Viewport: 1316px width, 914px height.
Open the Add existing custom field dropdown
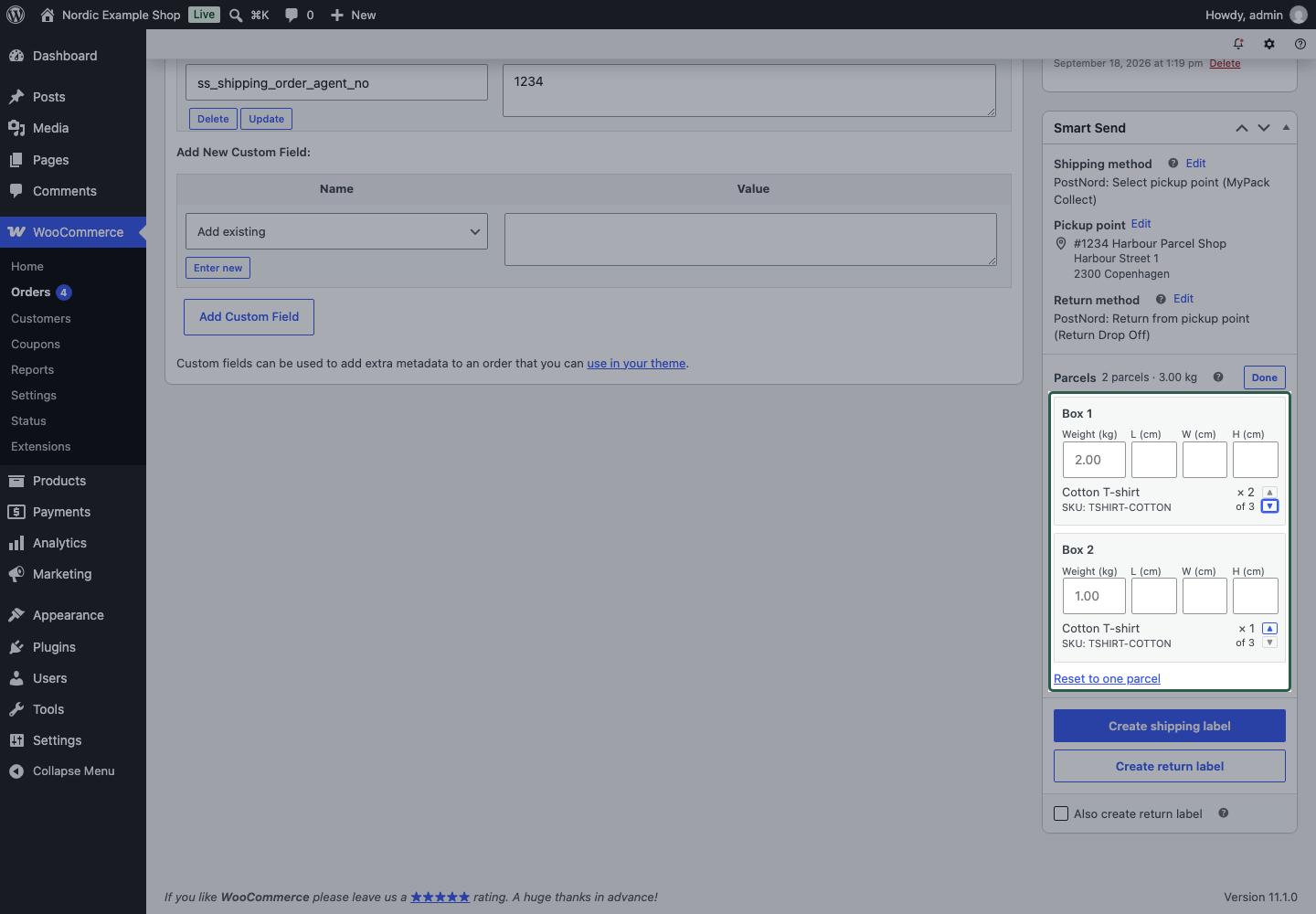(336, 231)
